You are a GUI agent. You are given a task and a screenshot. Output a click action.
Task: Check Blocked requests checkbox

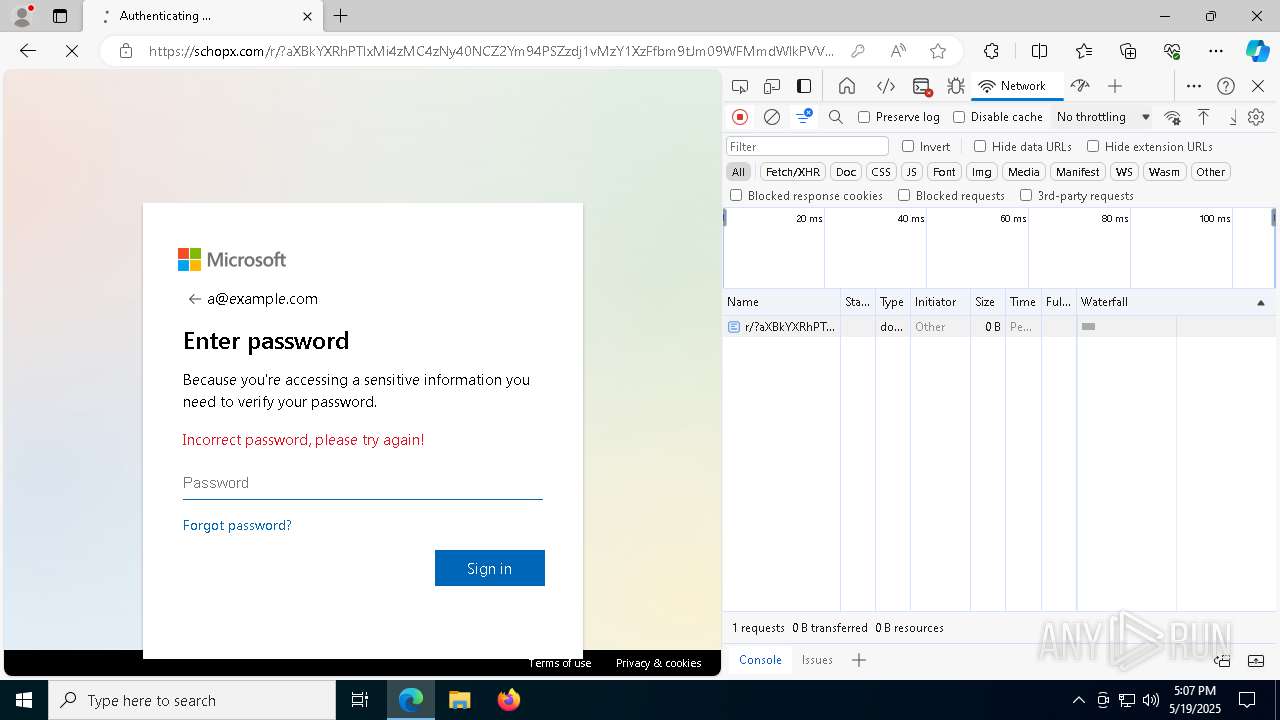click(904, 196)
